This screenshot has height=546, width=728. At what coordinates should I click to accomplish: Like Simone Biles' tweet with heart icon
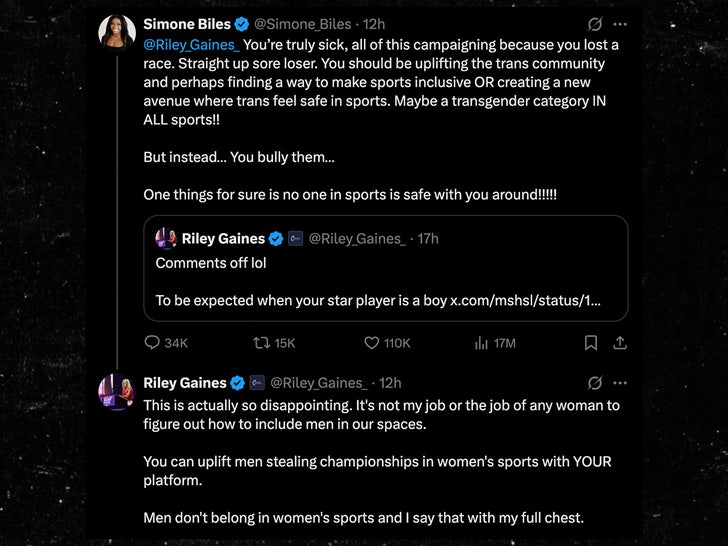click(372, 343)
